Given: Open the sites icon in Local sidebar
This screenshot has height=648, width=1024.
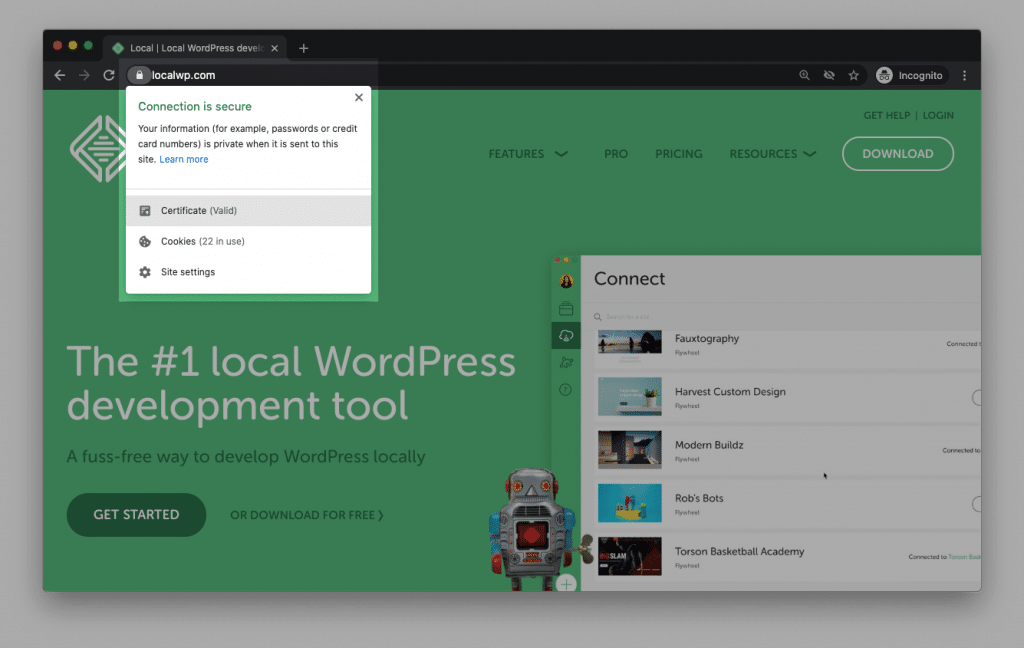Looking at the screenshot, I should [x=566, y=308].
